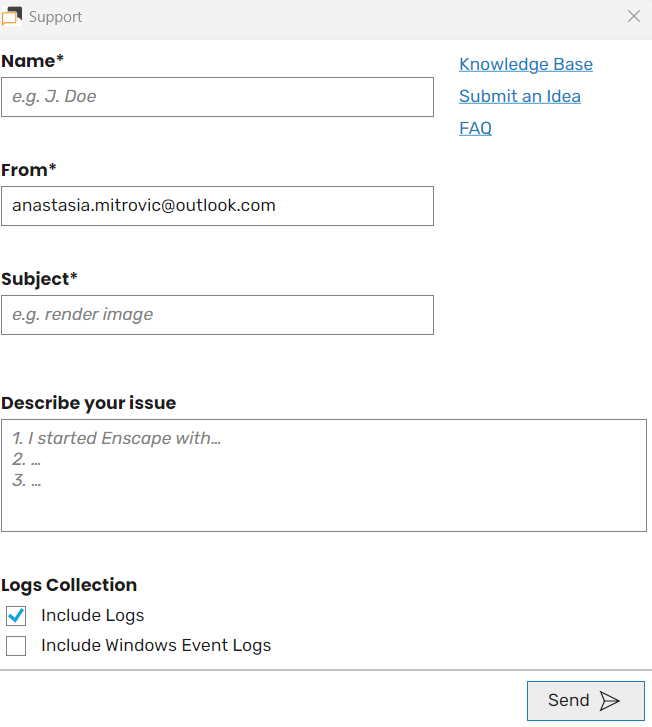Click the From email address field
The image size is (652, 727).
click(x=217, y=206)
